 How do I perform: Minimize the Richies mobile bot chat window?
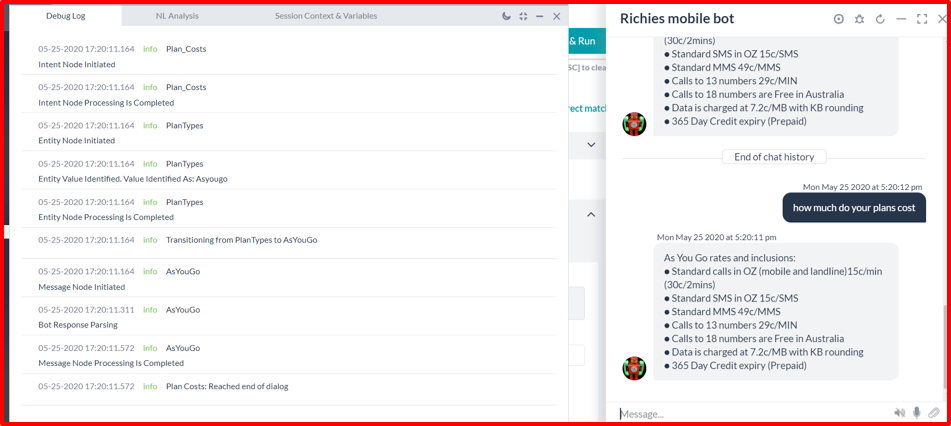(901, 19)
